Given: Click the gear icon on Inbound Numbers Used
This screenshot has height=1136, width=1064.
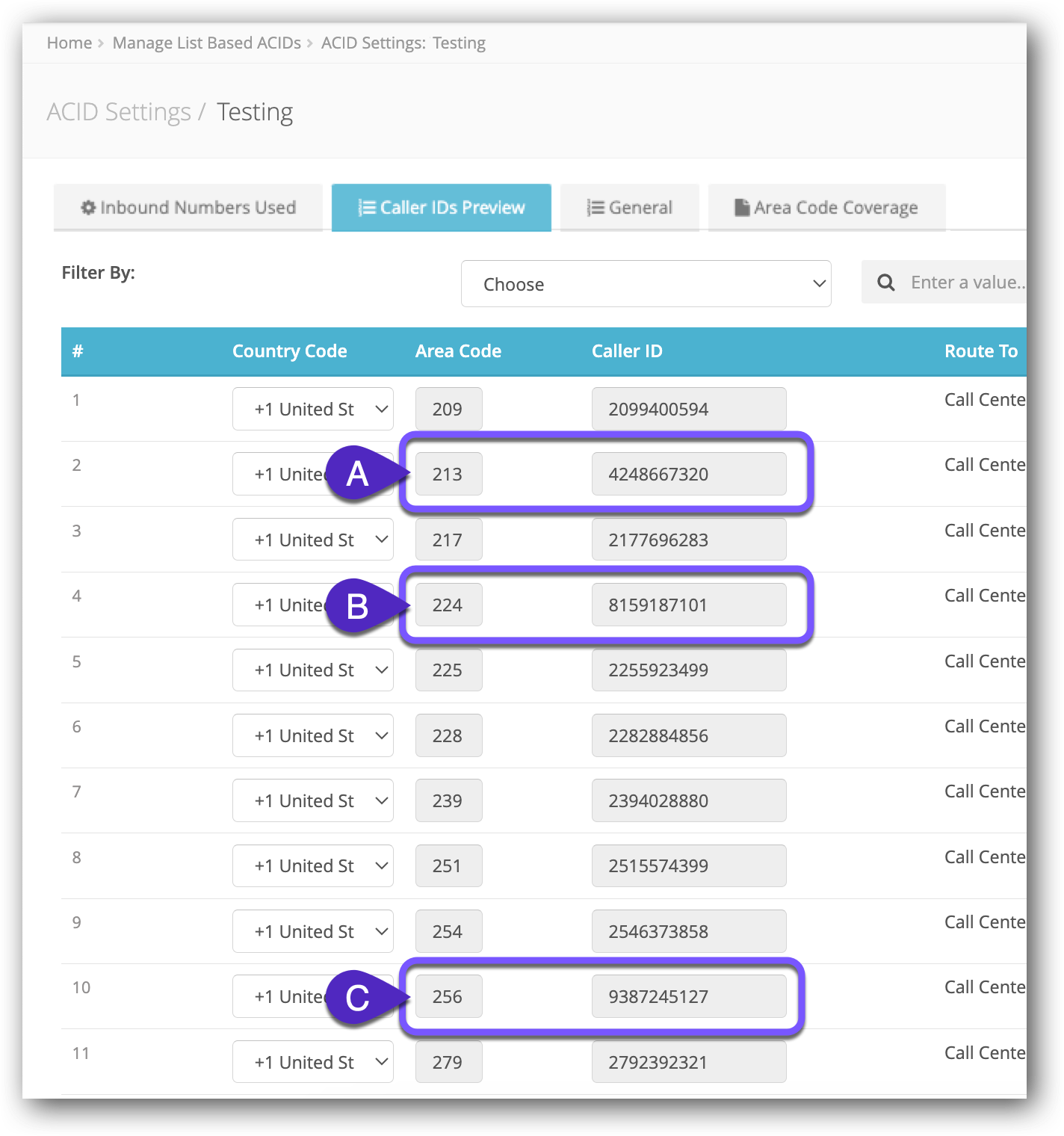Looking at the screenshot, I should click(x=88, y=207).
